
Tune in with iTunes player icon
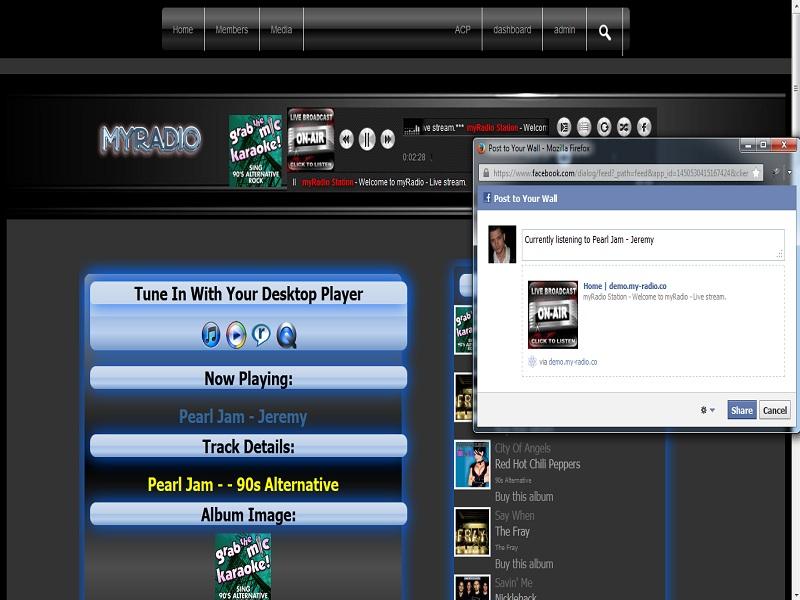pos(211,335)
